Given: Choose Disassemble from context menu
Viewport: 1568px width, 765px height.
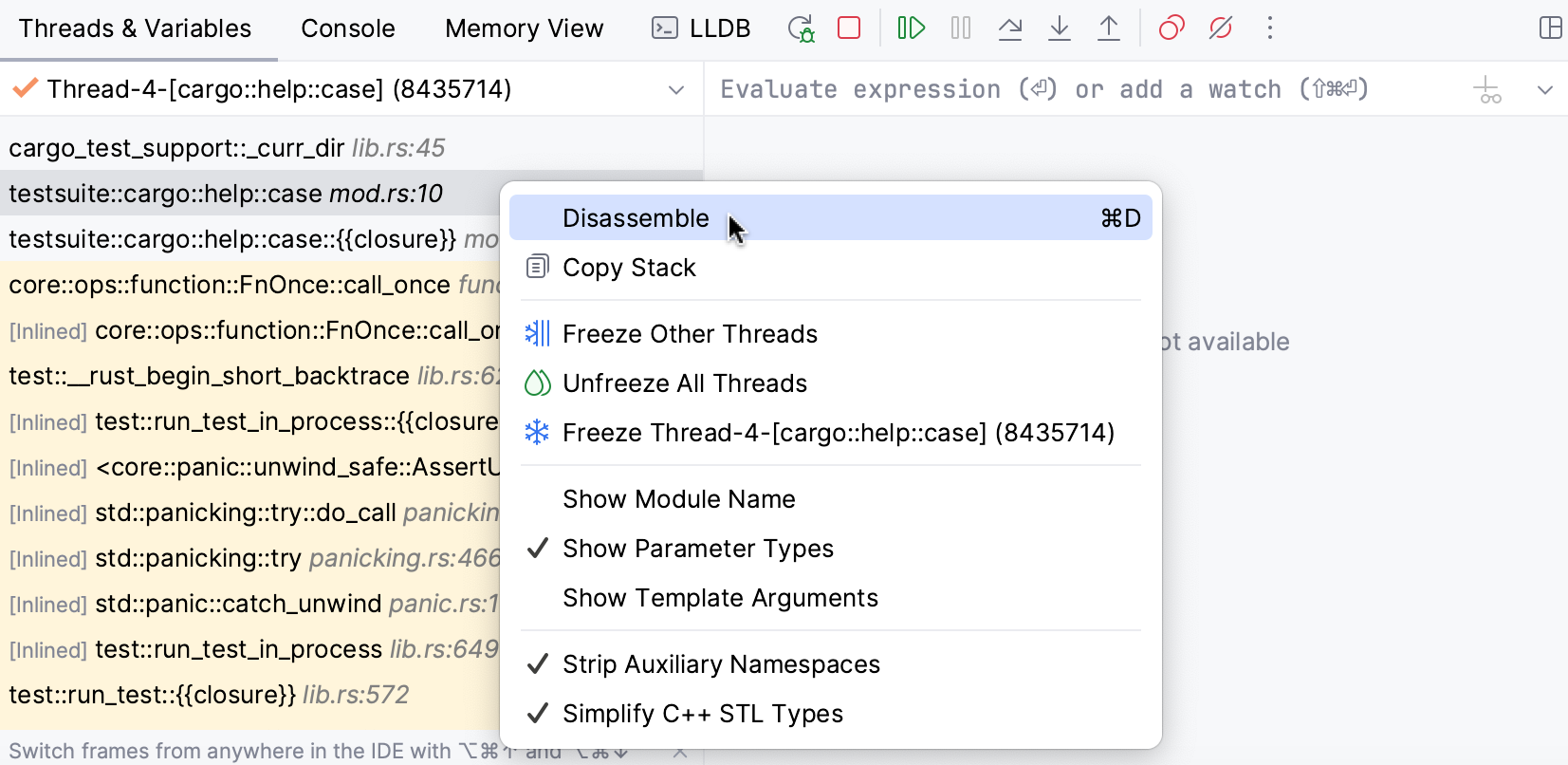Looking at the screenshot, I should point(636,218).
